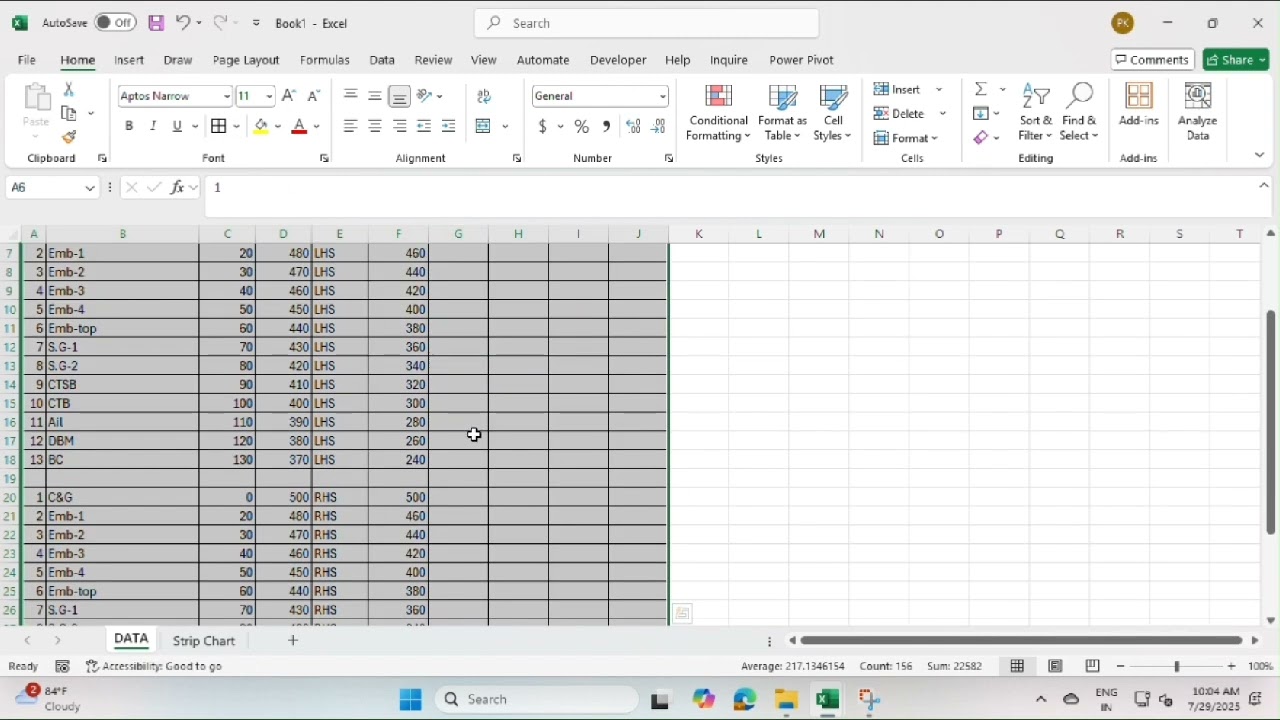
Task: Click the Share button
Action: pyautogui.click(x=1236, y=60)
